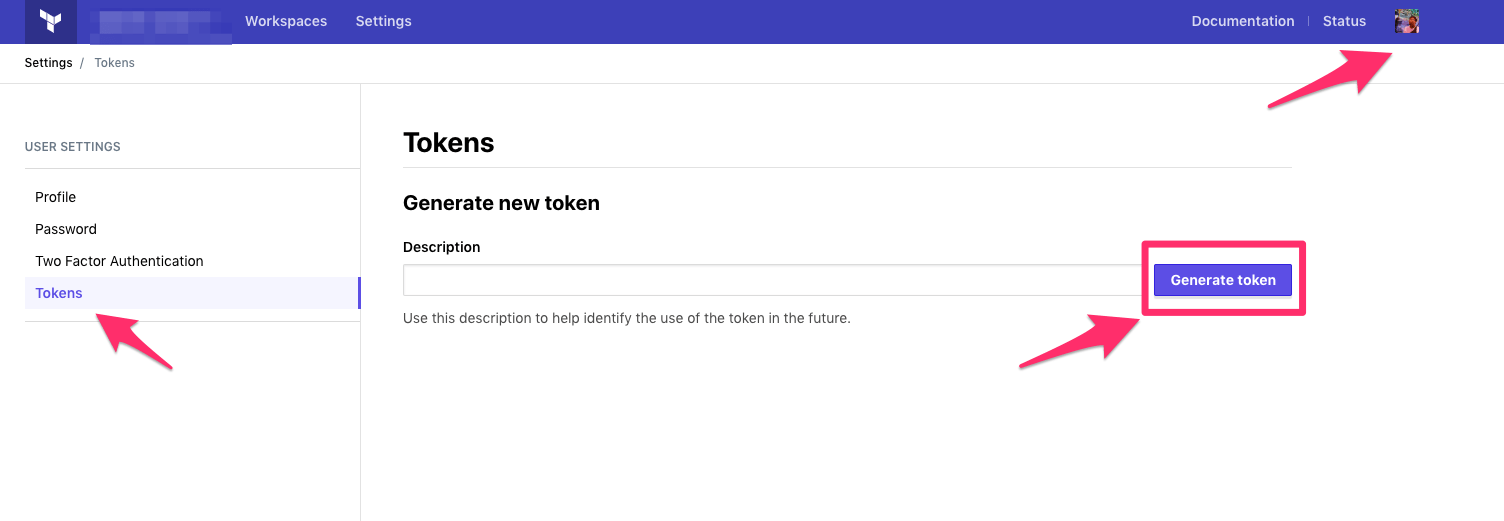
Task: Select Profile in User Settings sidebar
Action: tap(56, 197)
